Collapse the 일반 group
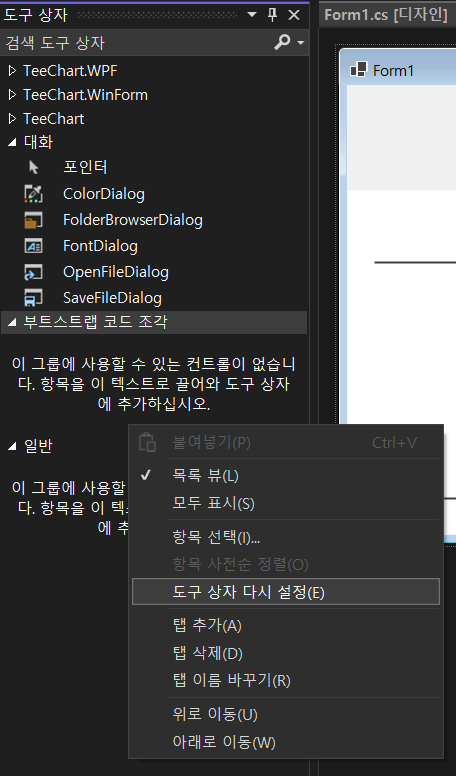Screen dimensions: 456x776 (x=12, y=446)
